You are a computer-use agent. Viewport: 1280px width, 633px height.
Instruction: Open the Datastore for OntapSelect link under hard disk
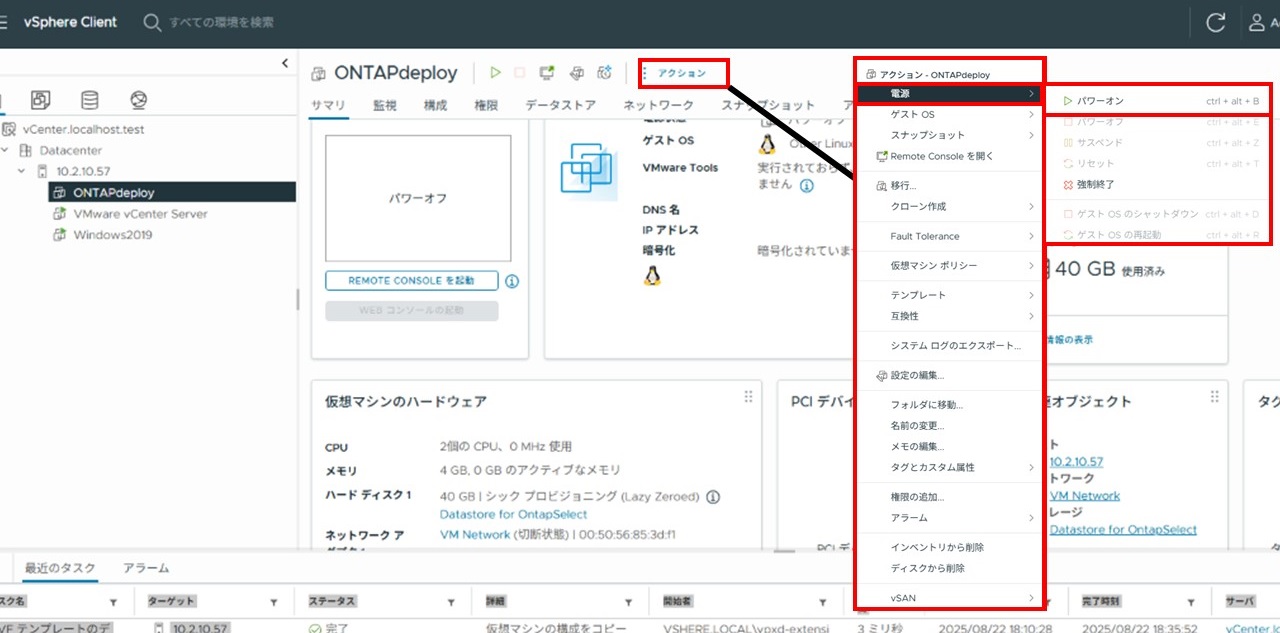click(x=513, y=514)
